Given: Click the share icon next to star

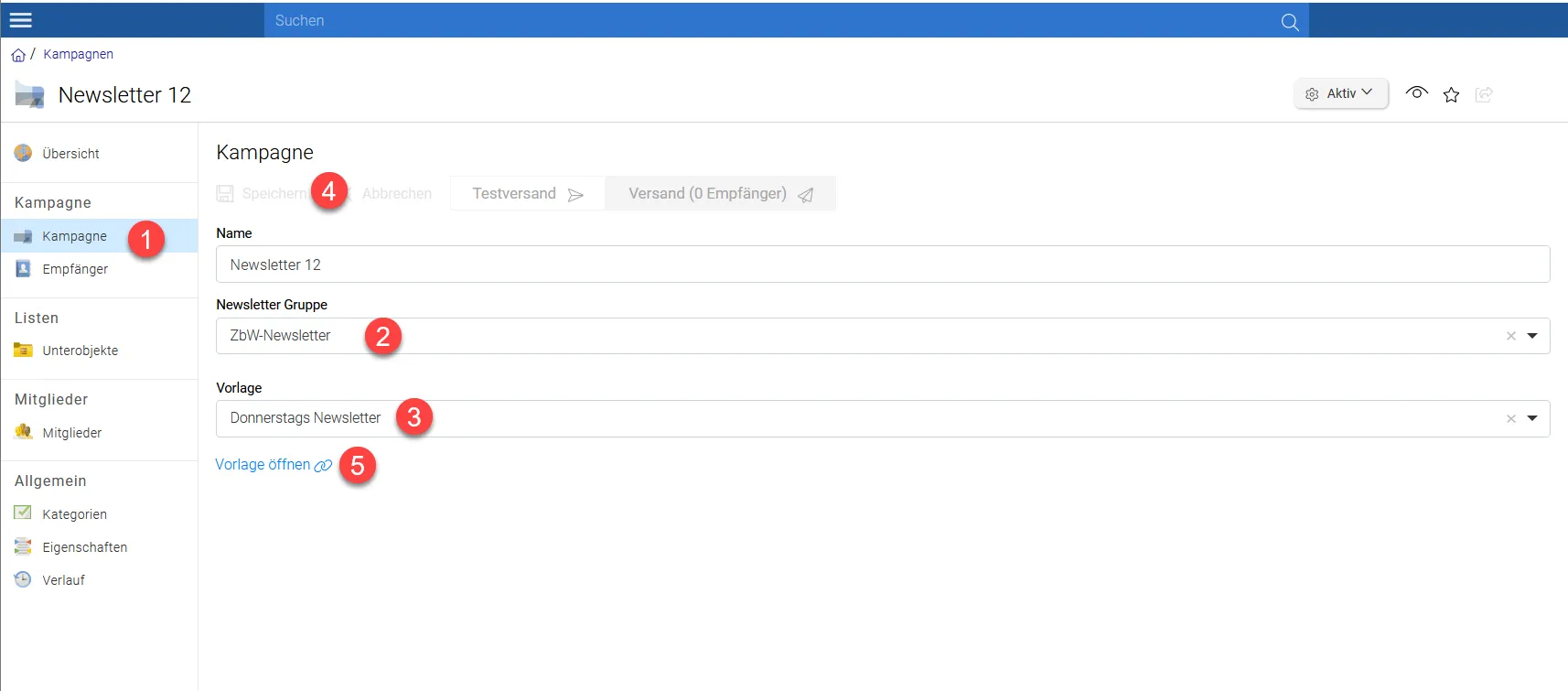Looking at the screenshot, I should point(1484,94).
